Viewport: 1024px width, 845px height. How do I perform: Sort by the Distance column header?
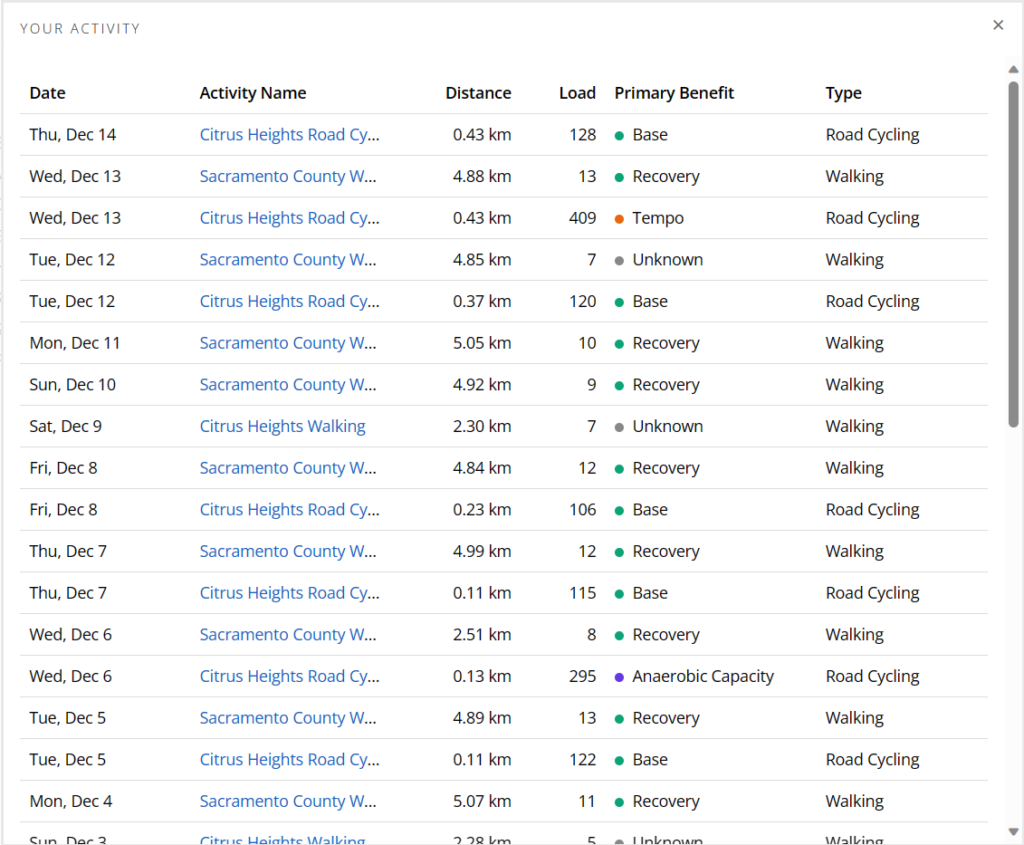478,93
